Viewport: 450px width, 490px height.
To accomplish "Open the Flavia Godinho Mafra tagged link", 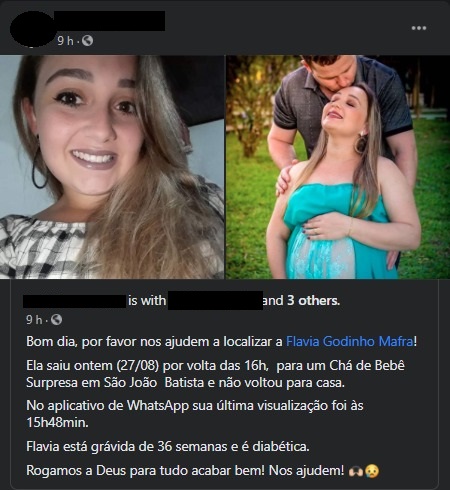I will pyautogui.click(x=349, y=341).
